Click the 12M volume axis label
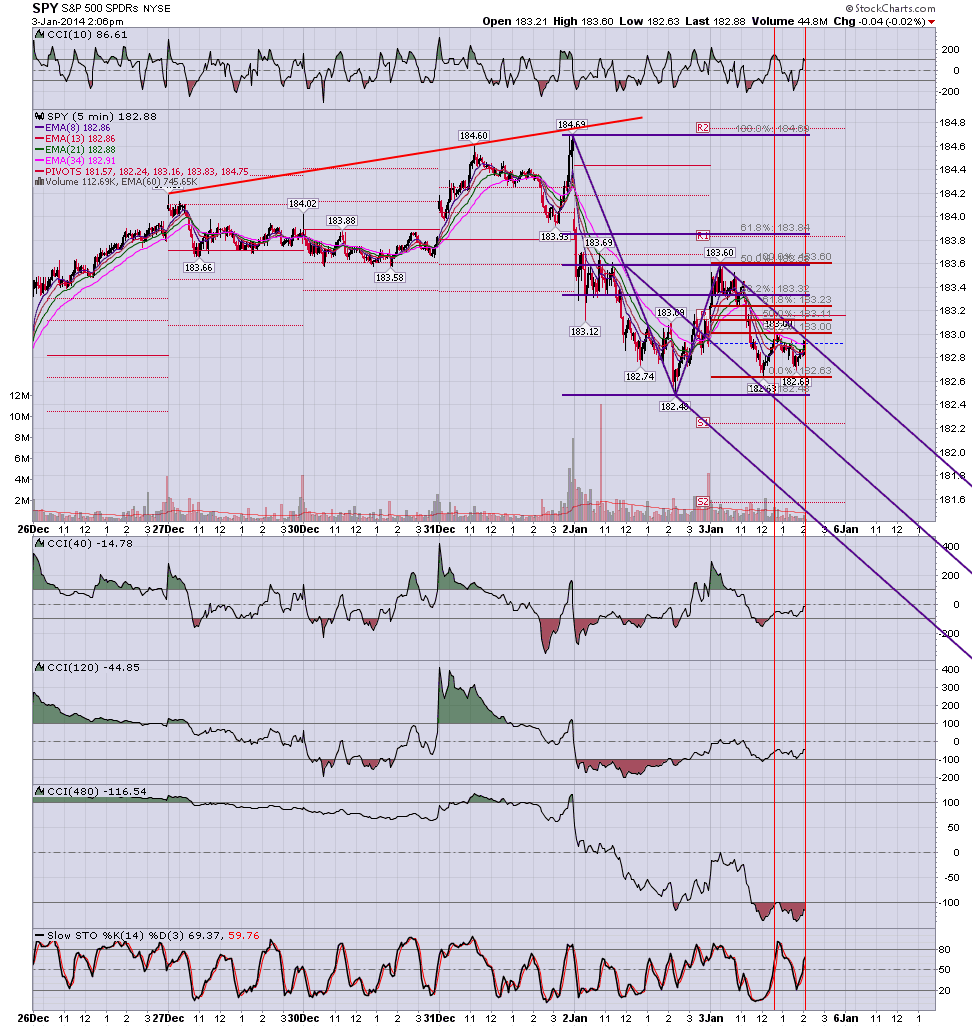 [20, 396]
